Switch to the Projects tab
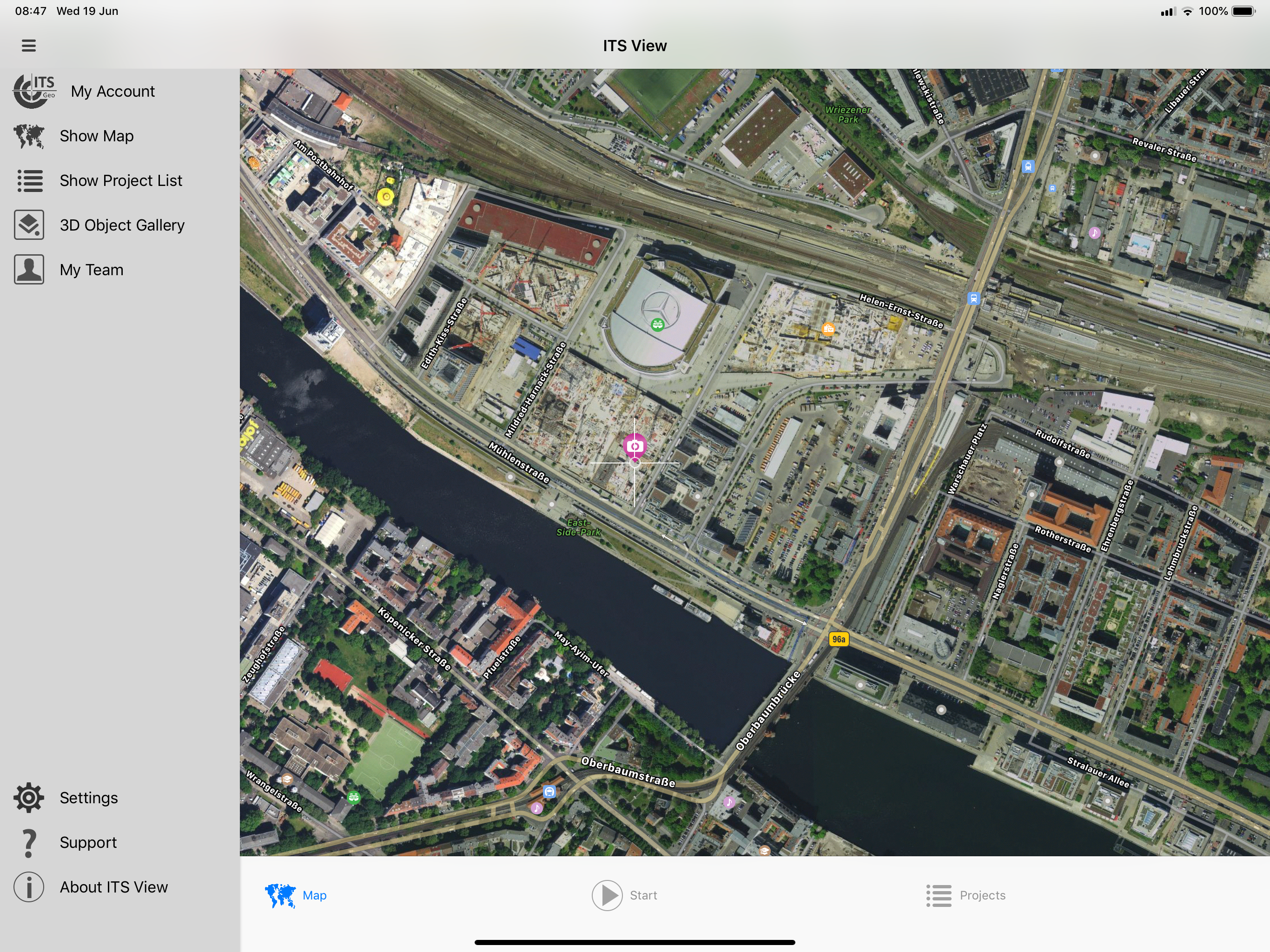Viewport: 1270px width, 952px height. [x=966, y=895]
